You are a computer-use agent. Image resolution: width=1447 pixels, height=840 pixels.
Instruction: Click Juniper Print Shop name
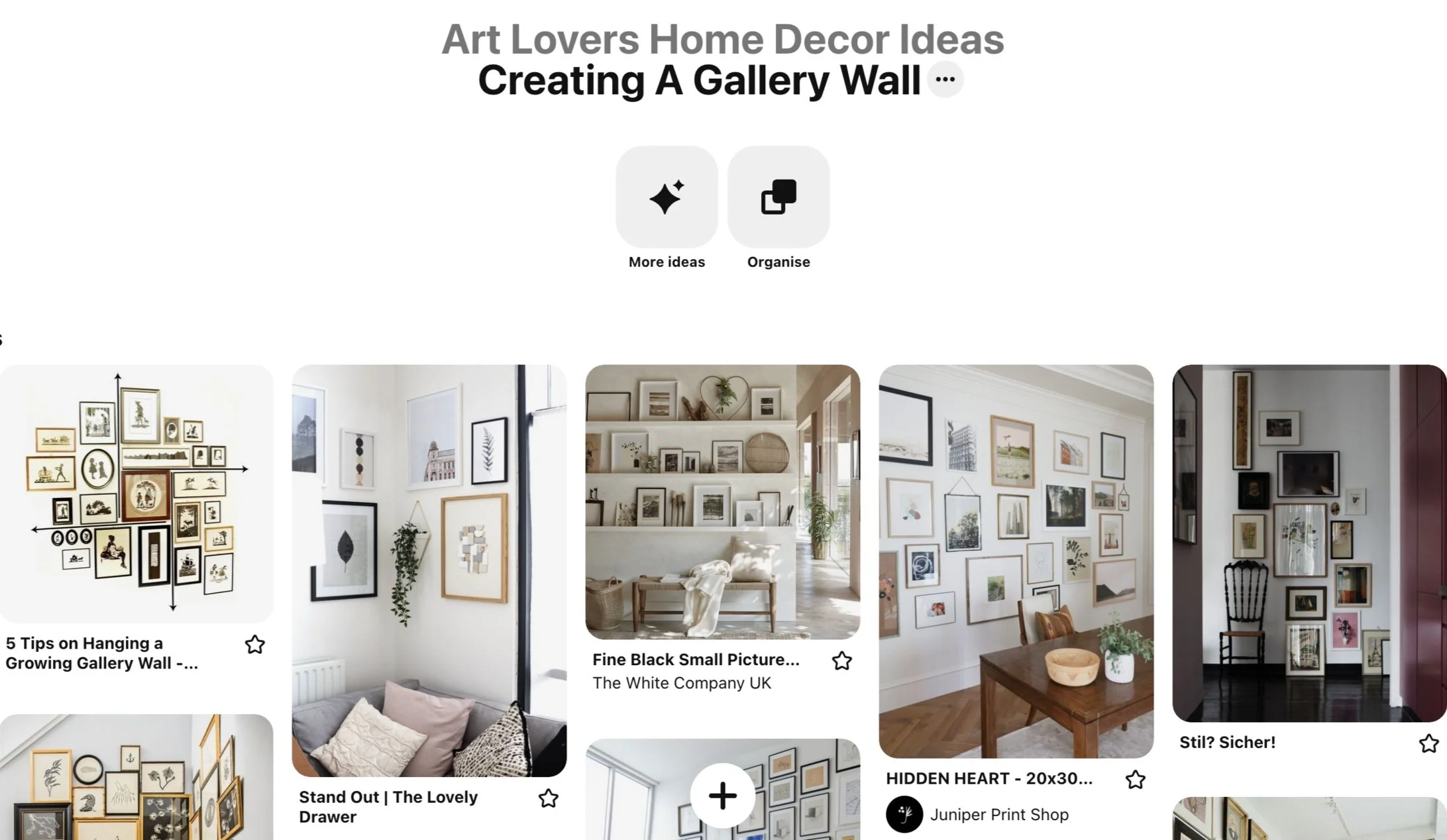999,814
